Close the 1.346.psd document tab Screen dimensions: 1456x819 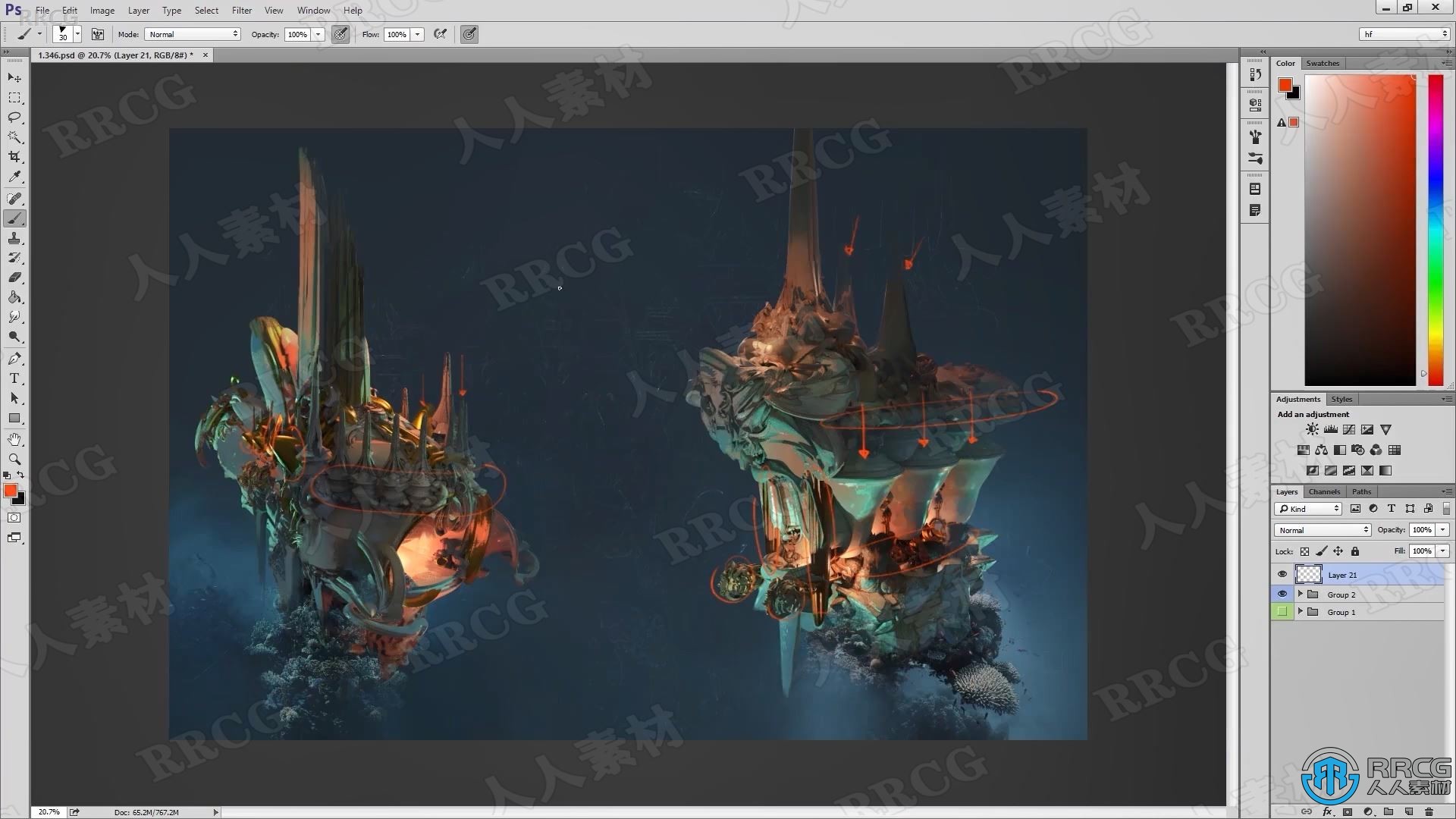pyautogui.click(x=205, y=55)
